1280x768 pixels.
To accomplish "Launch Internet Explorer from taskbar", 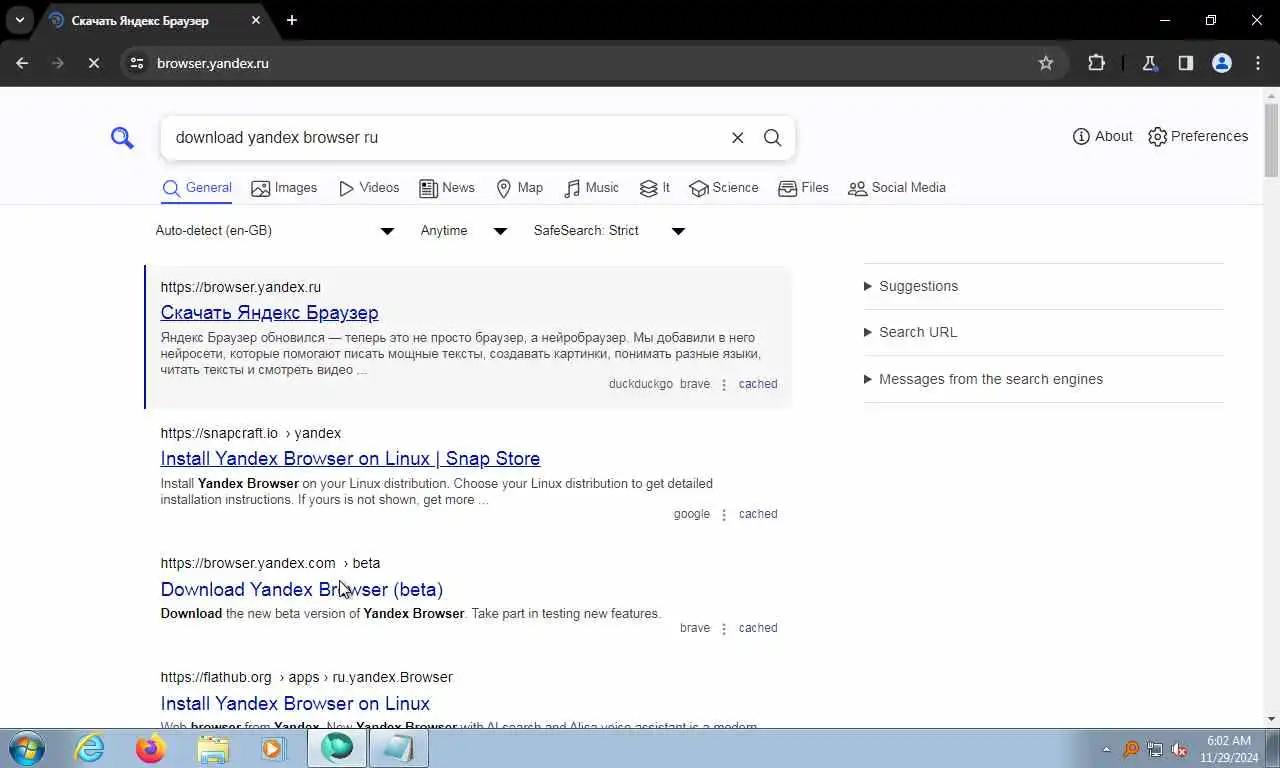I will 89,748.
